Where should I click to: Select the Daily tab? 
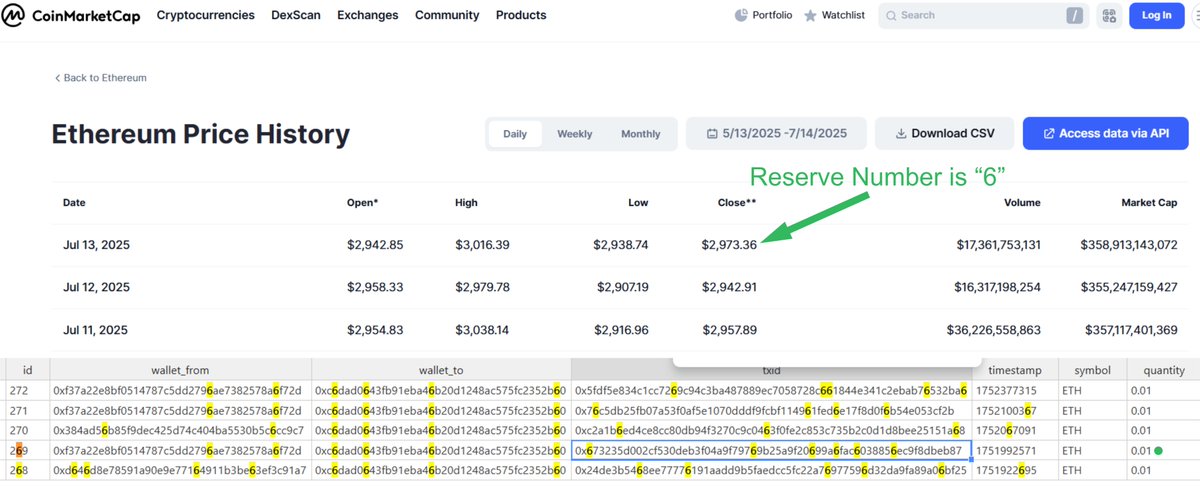[515, 134]
